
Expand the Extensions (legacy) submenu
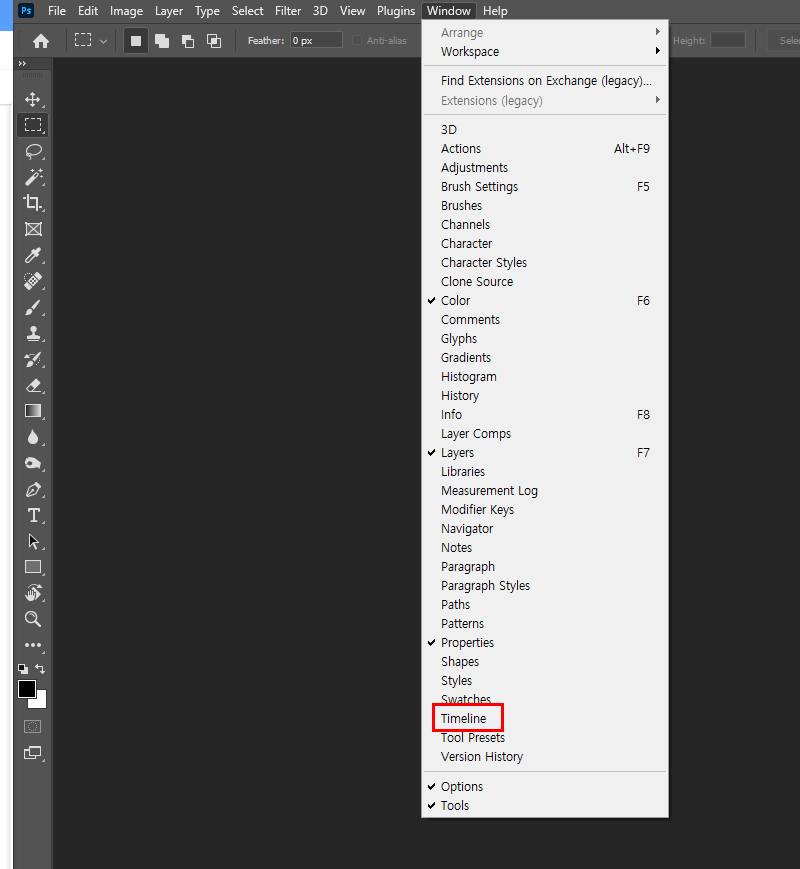click(x=544, y=100)
